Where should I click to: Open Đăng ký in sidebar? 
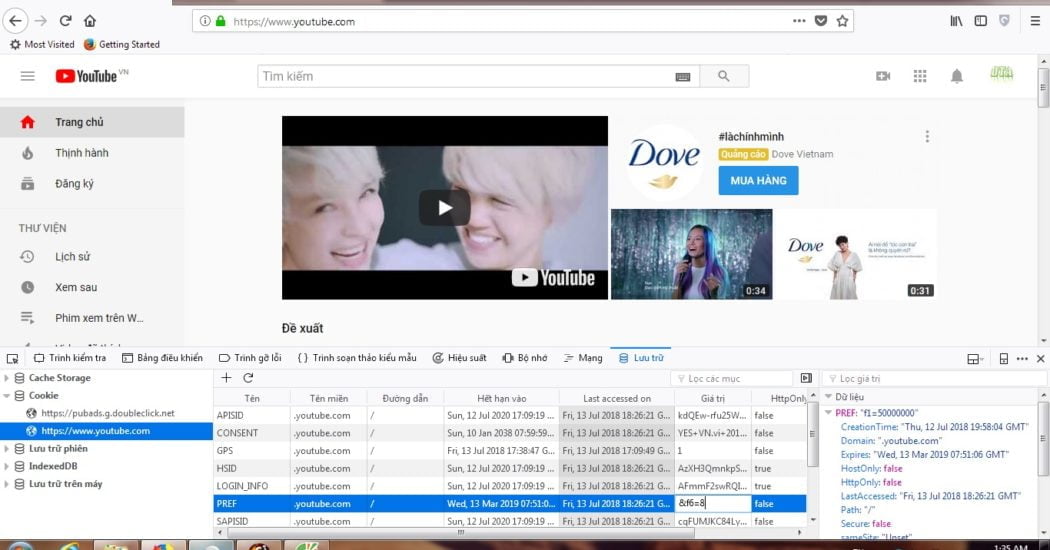coord(92,184)
